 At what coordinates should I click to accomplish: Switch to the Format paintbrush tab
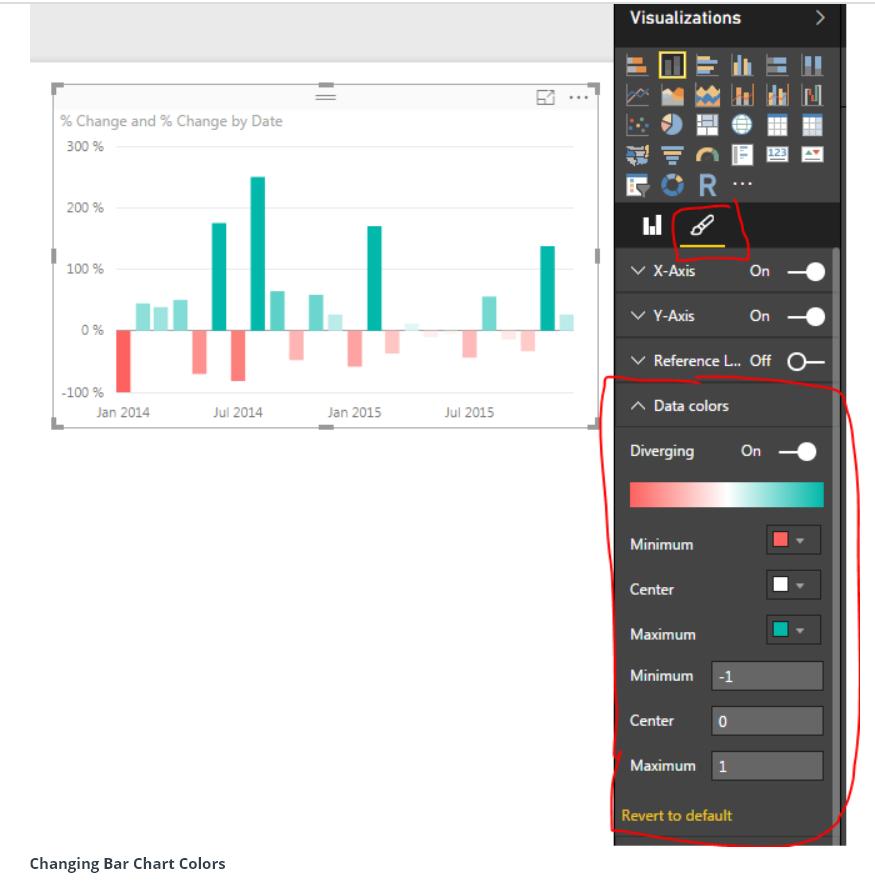[x=702, y=226]
